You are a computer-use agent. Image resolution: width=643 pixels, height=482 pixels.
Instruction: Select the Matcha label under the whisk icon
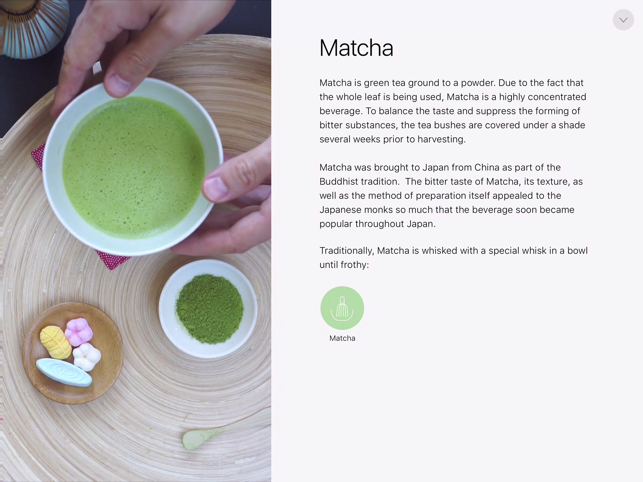342,338
